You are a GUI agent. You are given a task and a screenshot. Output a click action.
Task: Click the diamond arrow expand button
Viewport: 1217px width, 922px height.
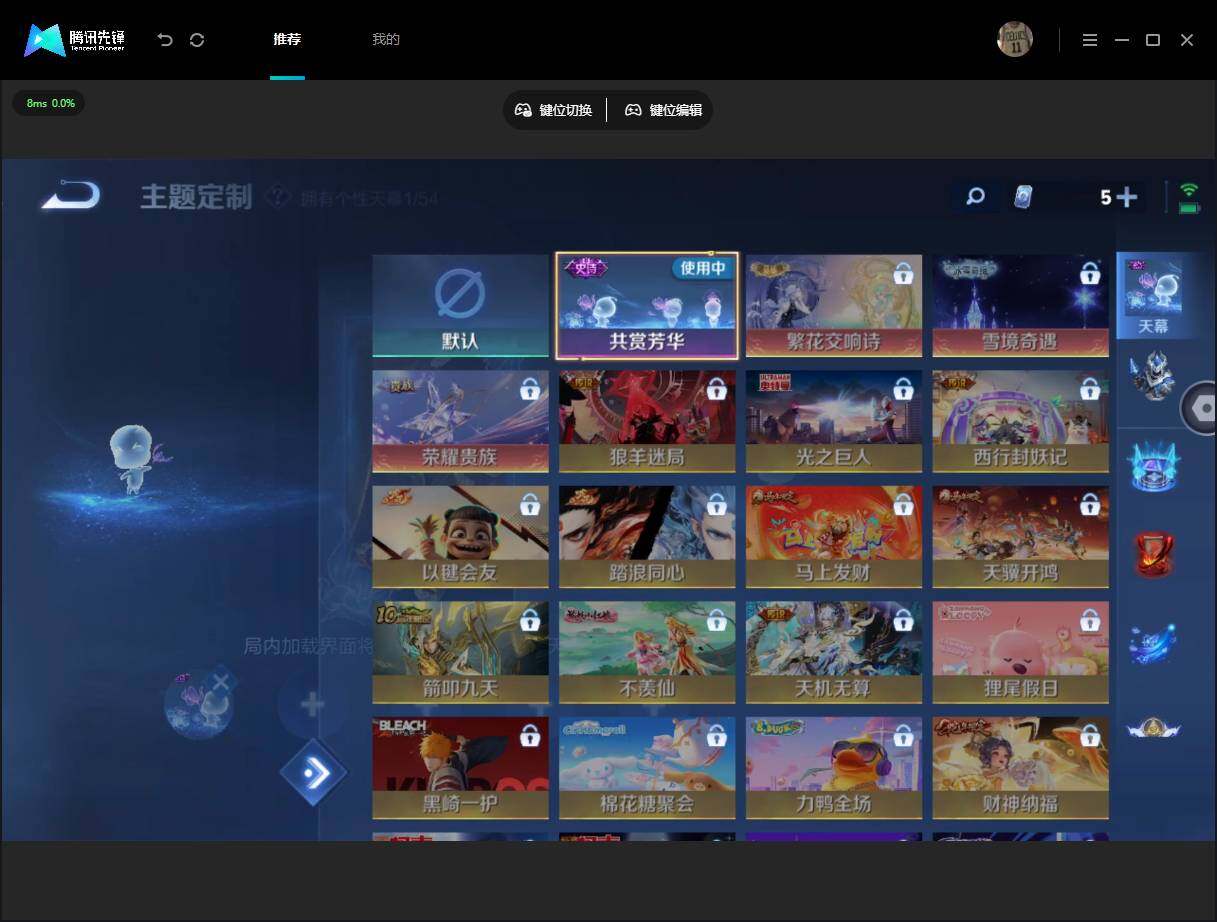click(313, 772)
